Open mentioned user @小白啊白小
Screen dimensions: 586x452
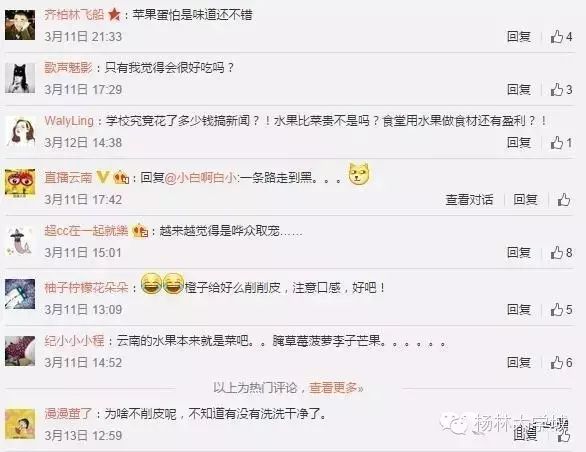coord(201,178)
